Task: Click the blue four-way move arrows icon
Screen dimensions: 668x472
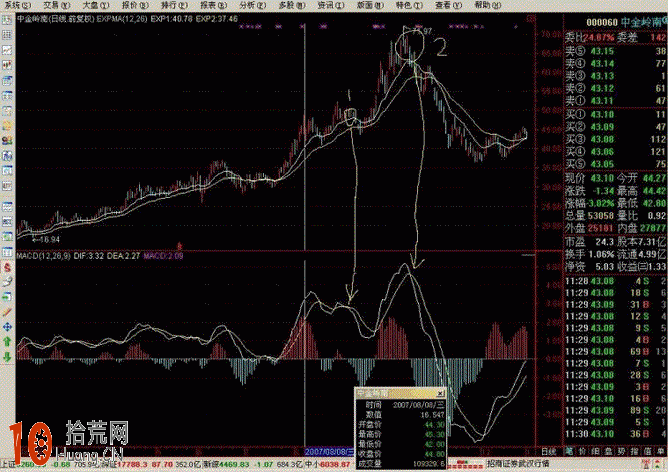Action: pyautogui.click(x=7, y=327)
